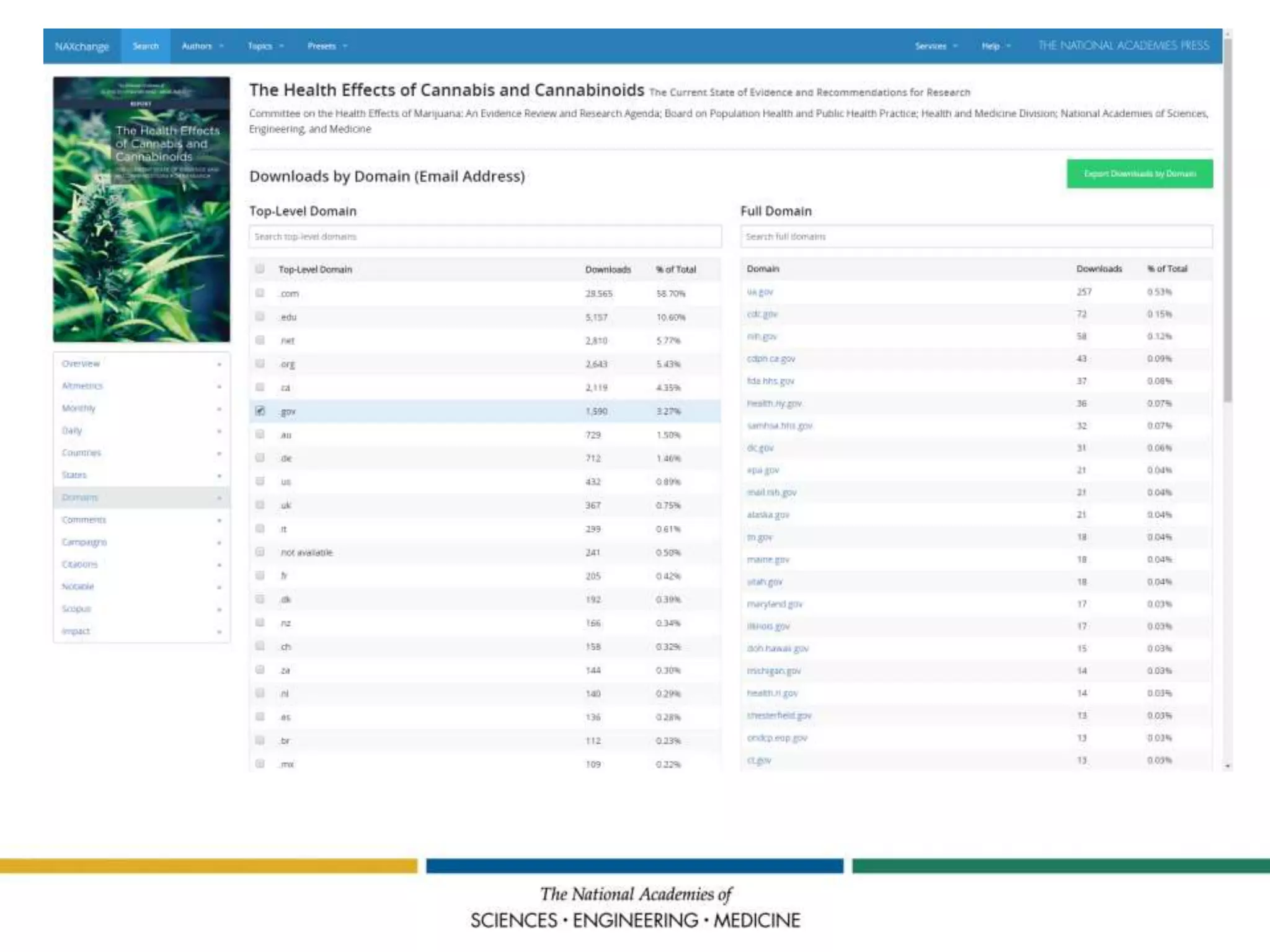Screen dimensions: 1270x952
Task: Click the NAXchange logo
Action: coord(81,46)
